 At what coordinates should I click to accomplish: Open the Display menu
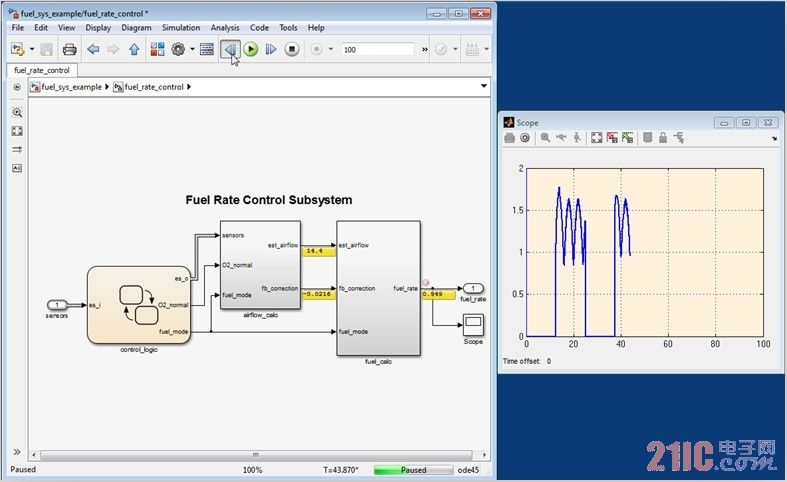click(98, 28)
